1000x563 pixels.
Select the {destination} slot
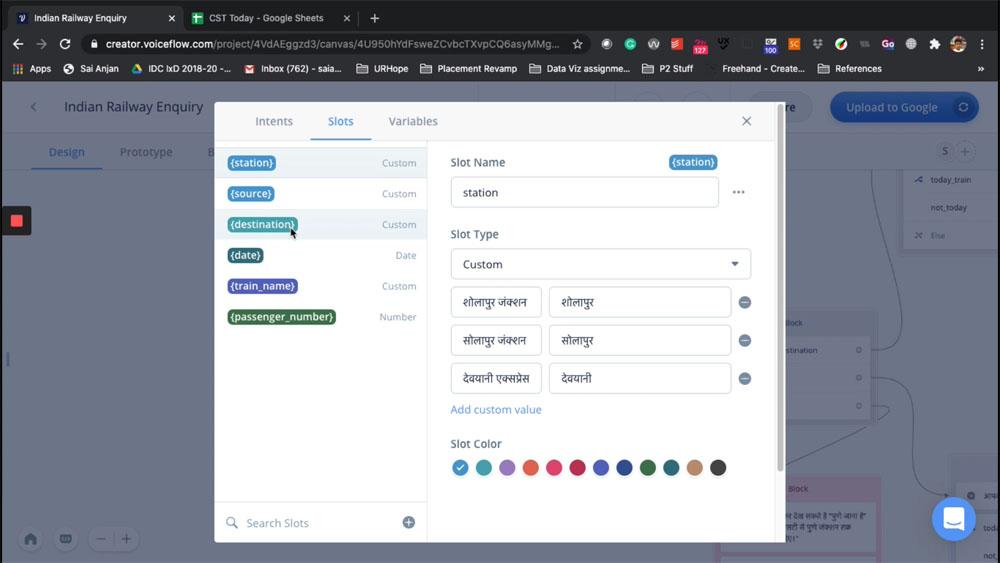pyautogui.click(x=321, y=224)
